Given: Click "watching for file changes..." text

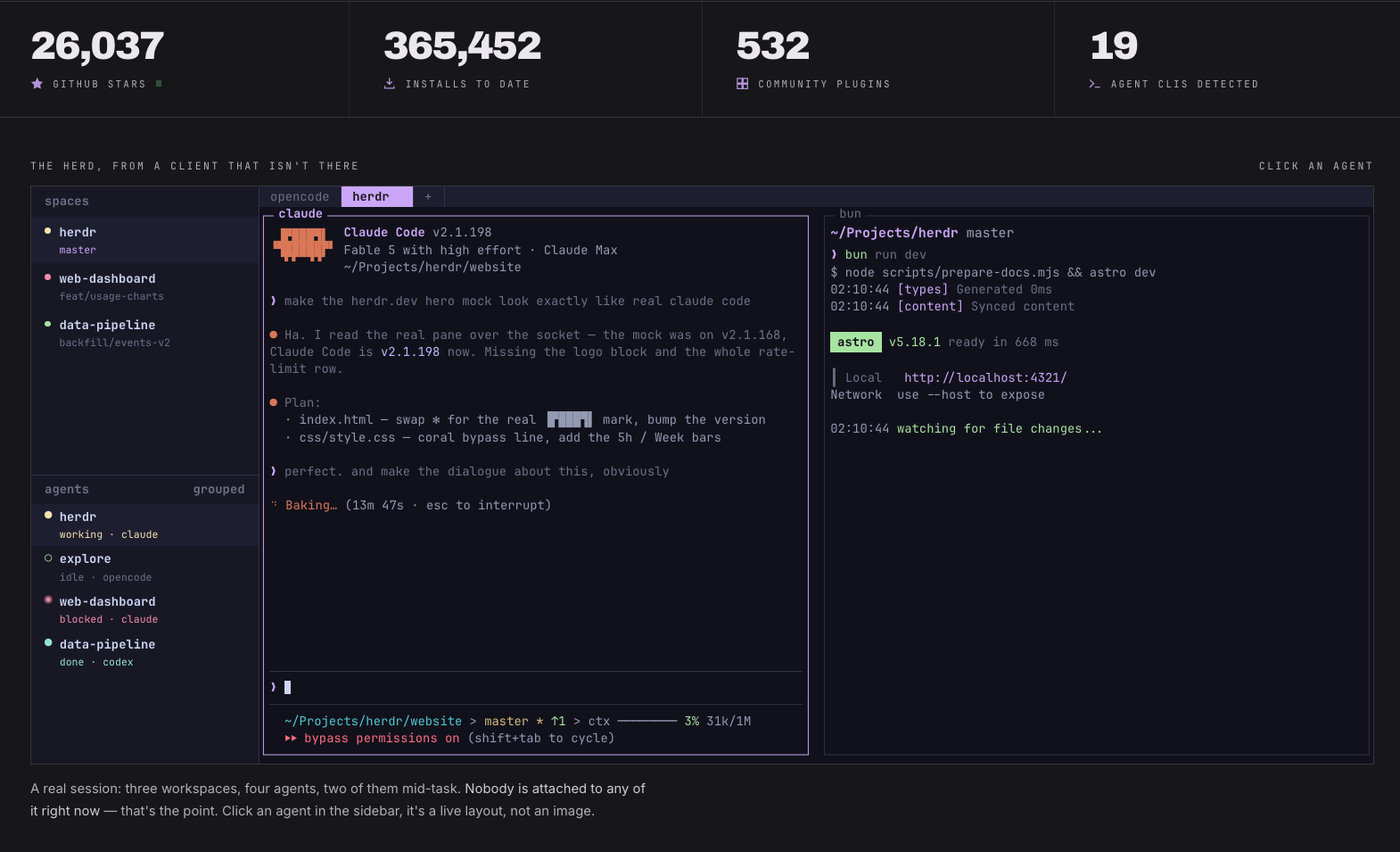Looking at the screenshot, I should point(1000,428).
